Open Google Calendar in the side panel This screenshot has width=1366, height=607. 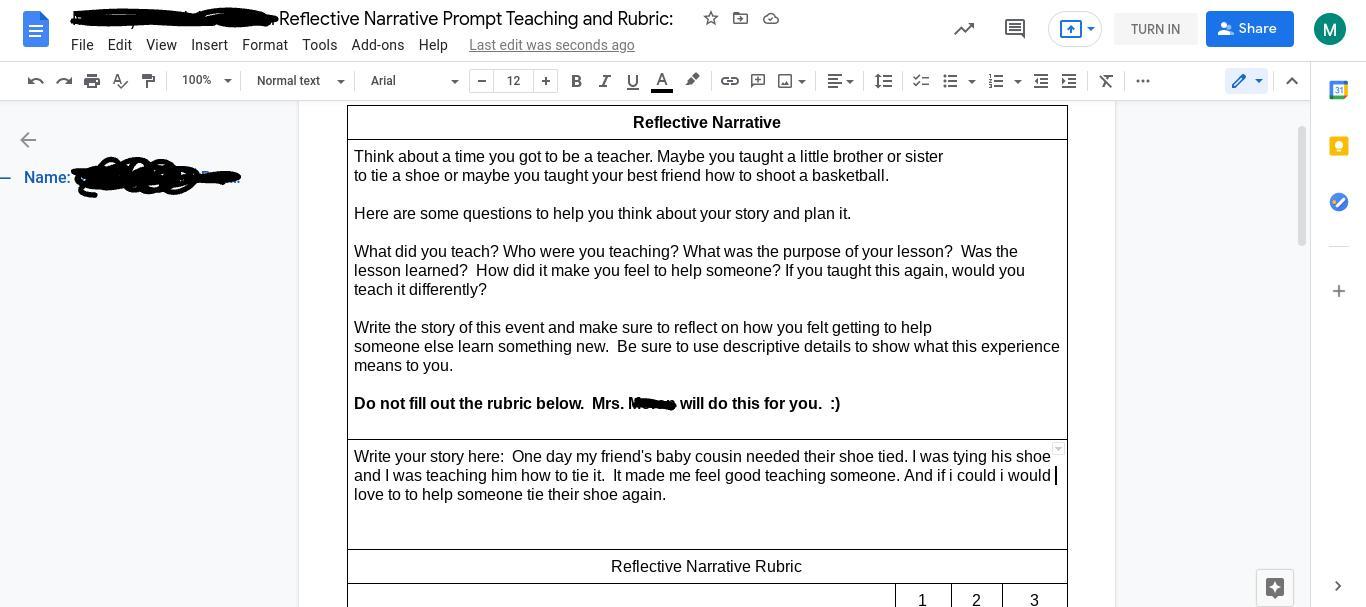pos(1338,90)
